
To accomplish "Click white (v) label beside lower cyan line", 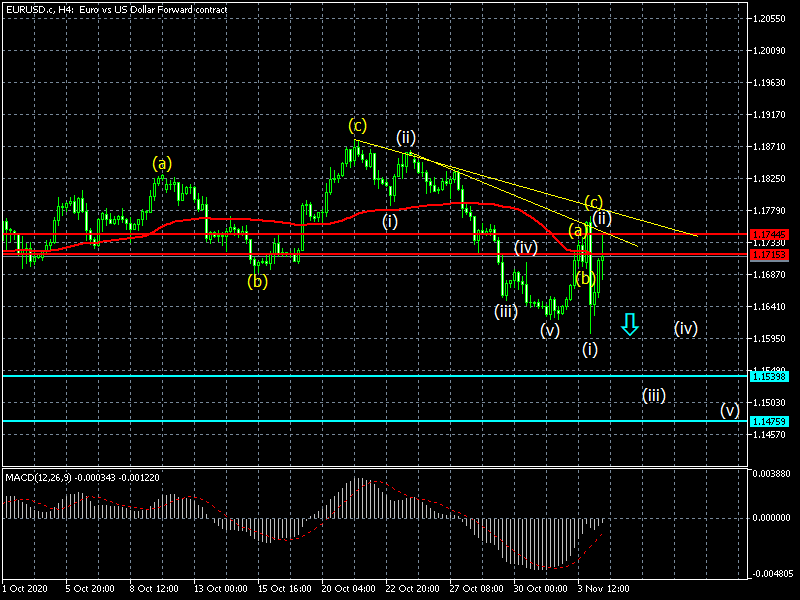I will coord(730,410).
